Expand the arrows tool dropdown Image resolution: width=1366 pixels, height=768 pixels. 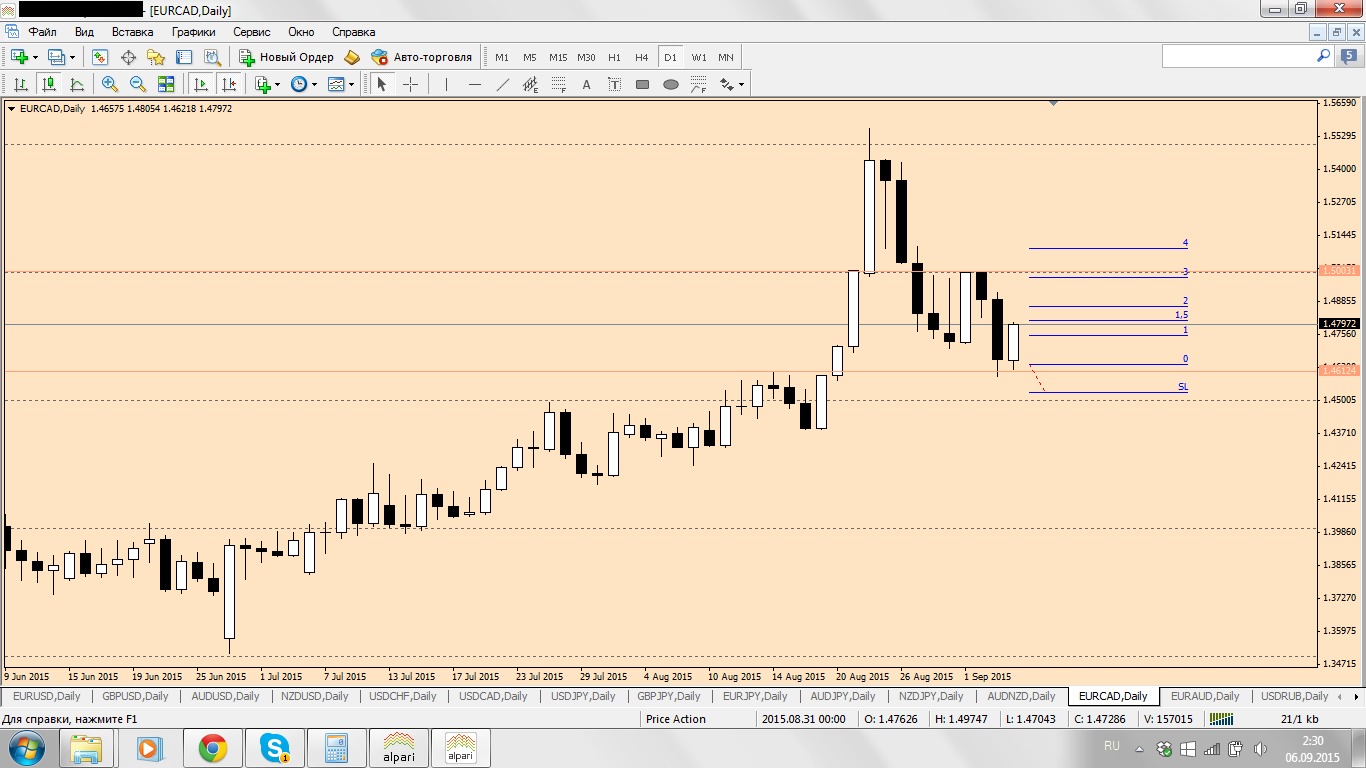tap(741, 85)
